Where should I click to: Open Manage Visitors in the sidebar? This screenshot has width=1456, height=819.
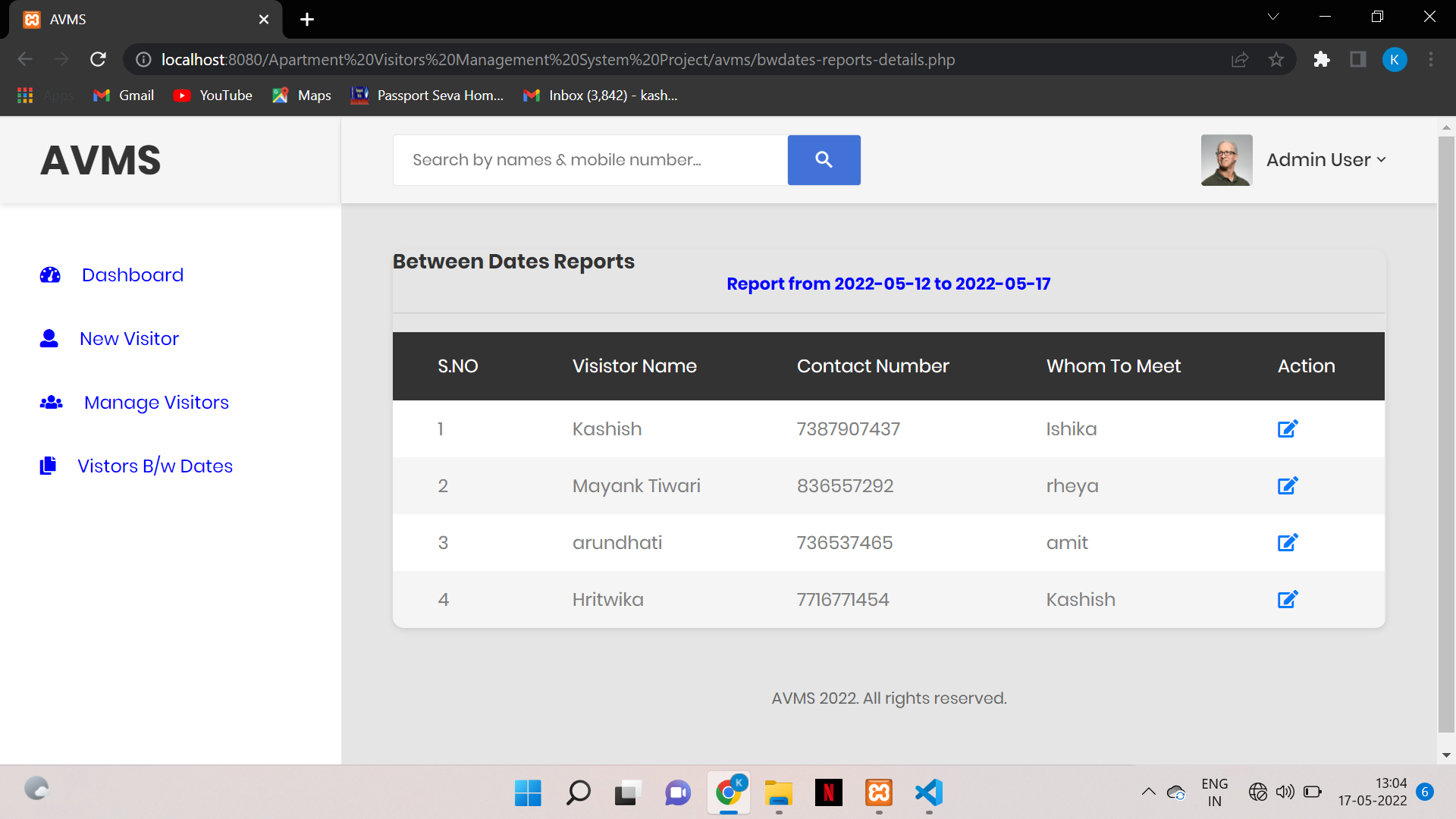156,403
